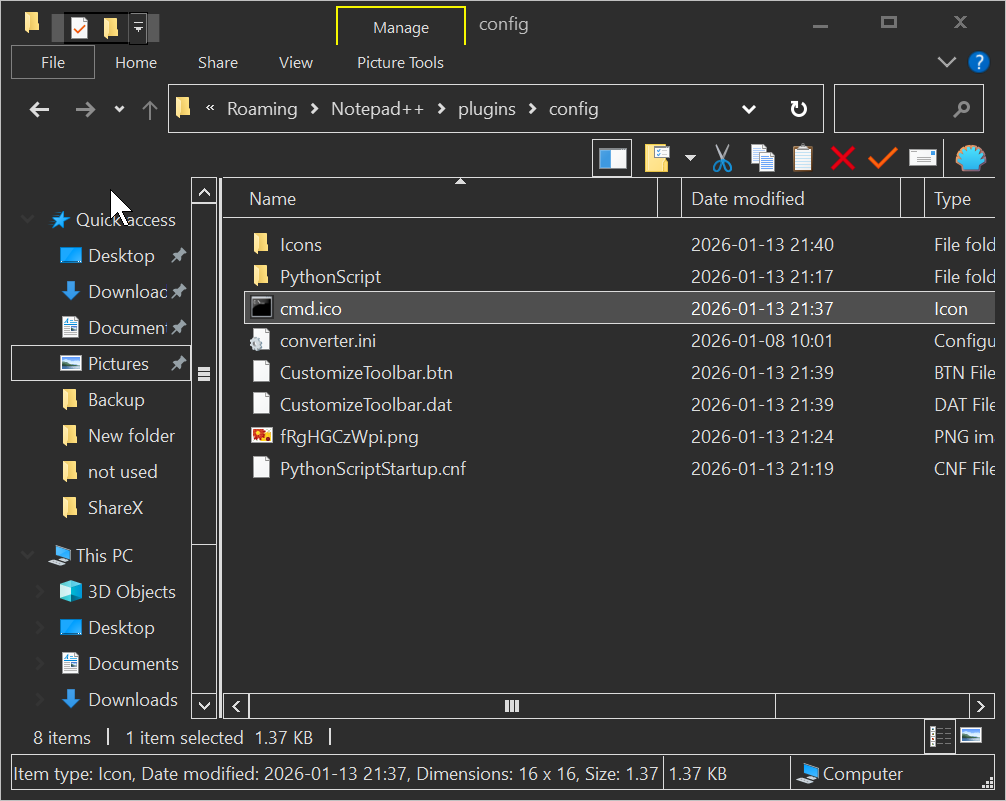Viewport: 1006px width, 801px height.
Task: Click the orange checkmark Properties icon
Action: [x=882, y=158]
